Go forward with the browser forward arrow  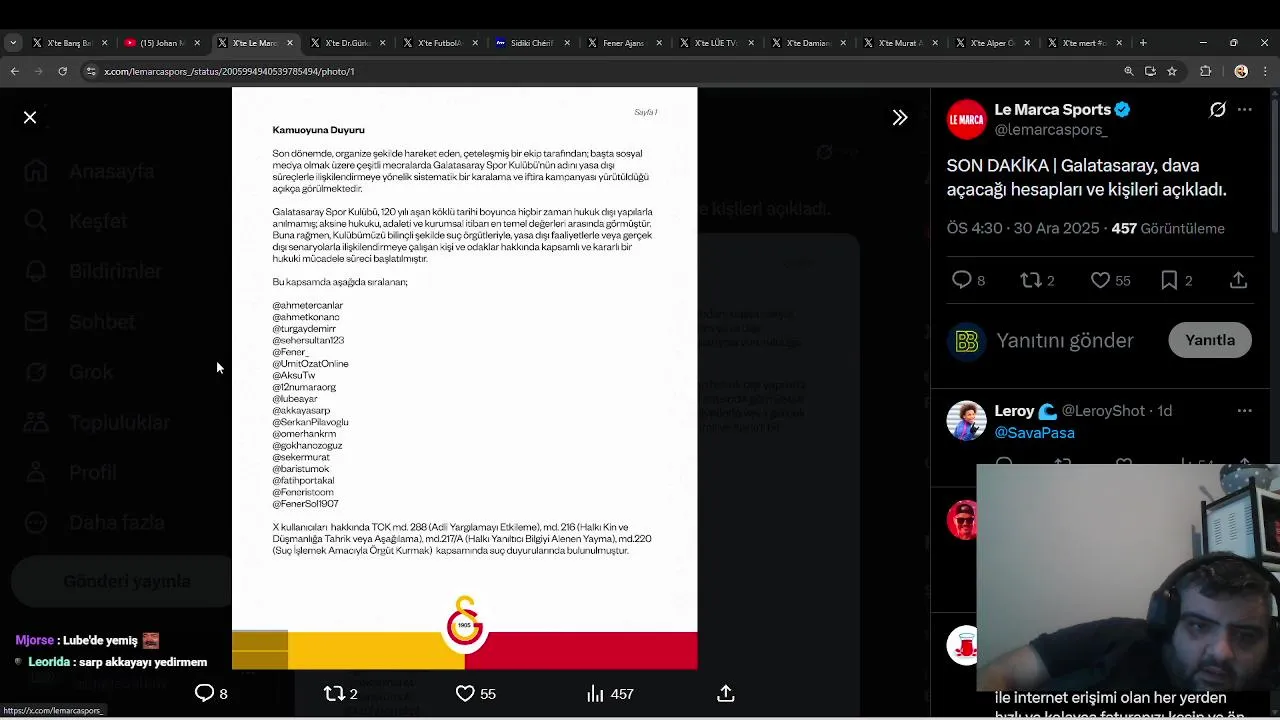(x=38, y=71)
